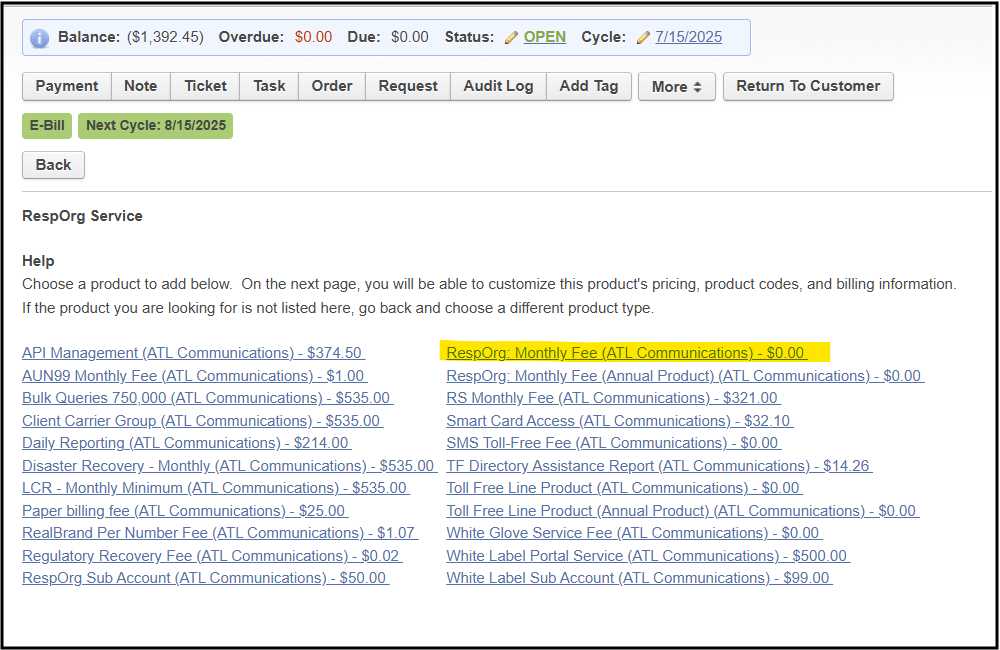Click the balance info icon
Image resolution: width=1000 pixels, height=650 pixels.
tap(38, 37)
